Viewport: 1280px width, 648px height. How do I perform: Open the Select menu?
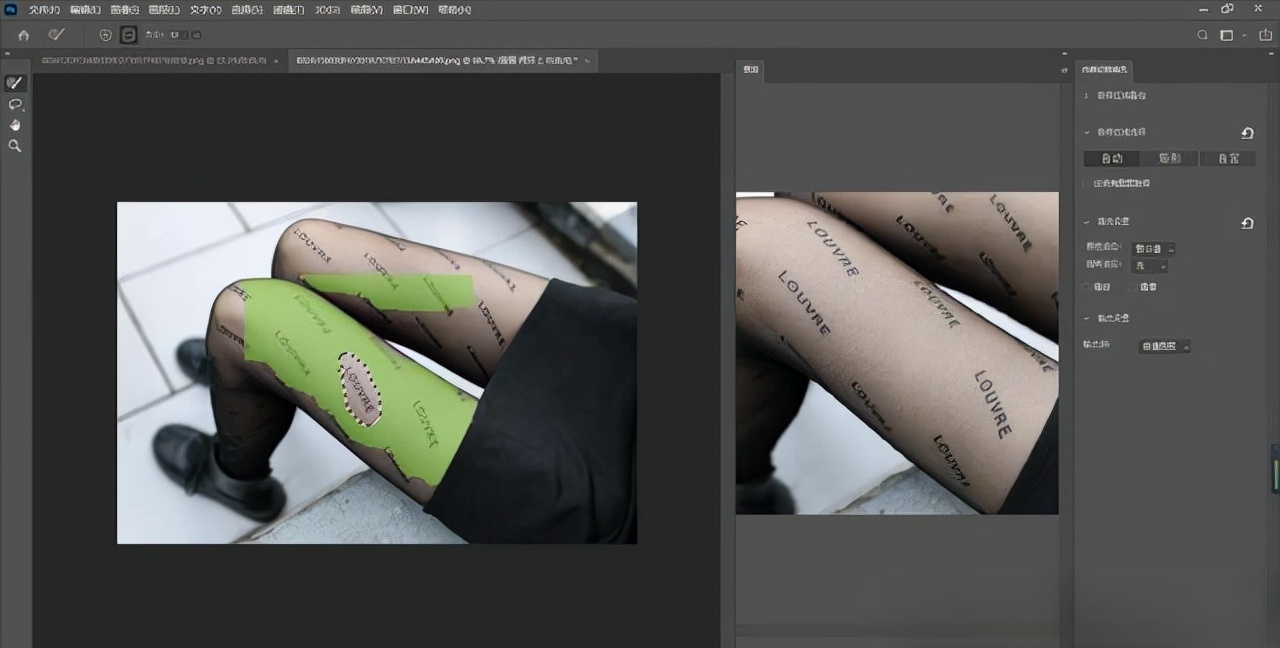pos(246,10)
